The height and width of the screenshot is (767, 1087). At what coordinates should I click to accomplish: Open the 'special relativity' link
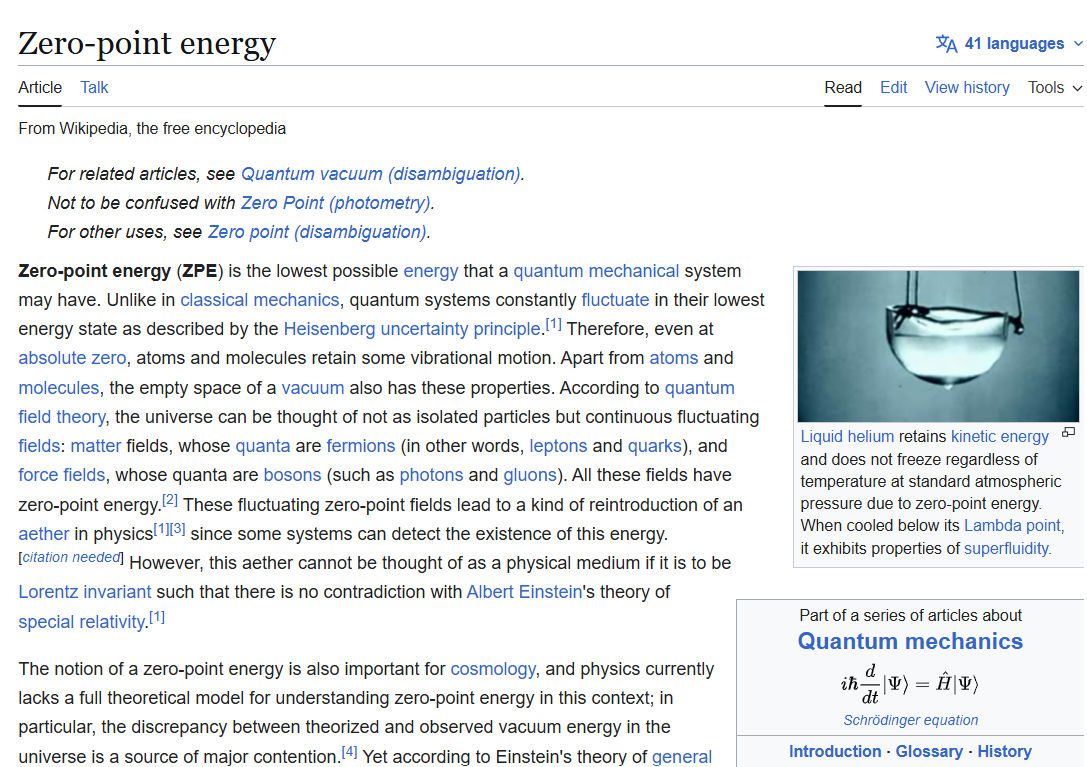(81, 622)
